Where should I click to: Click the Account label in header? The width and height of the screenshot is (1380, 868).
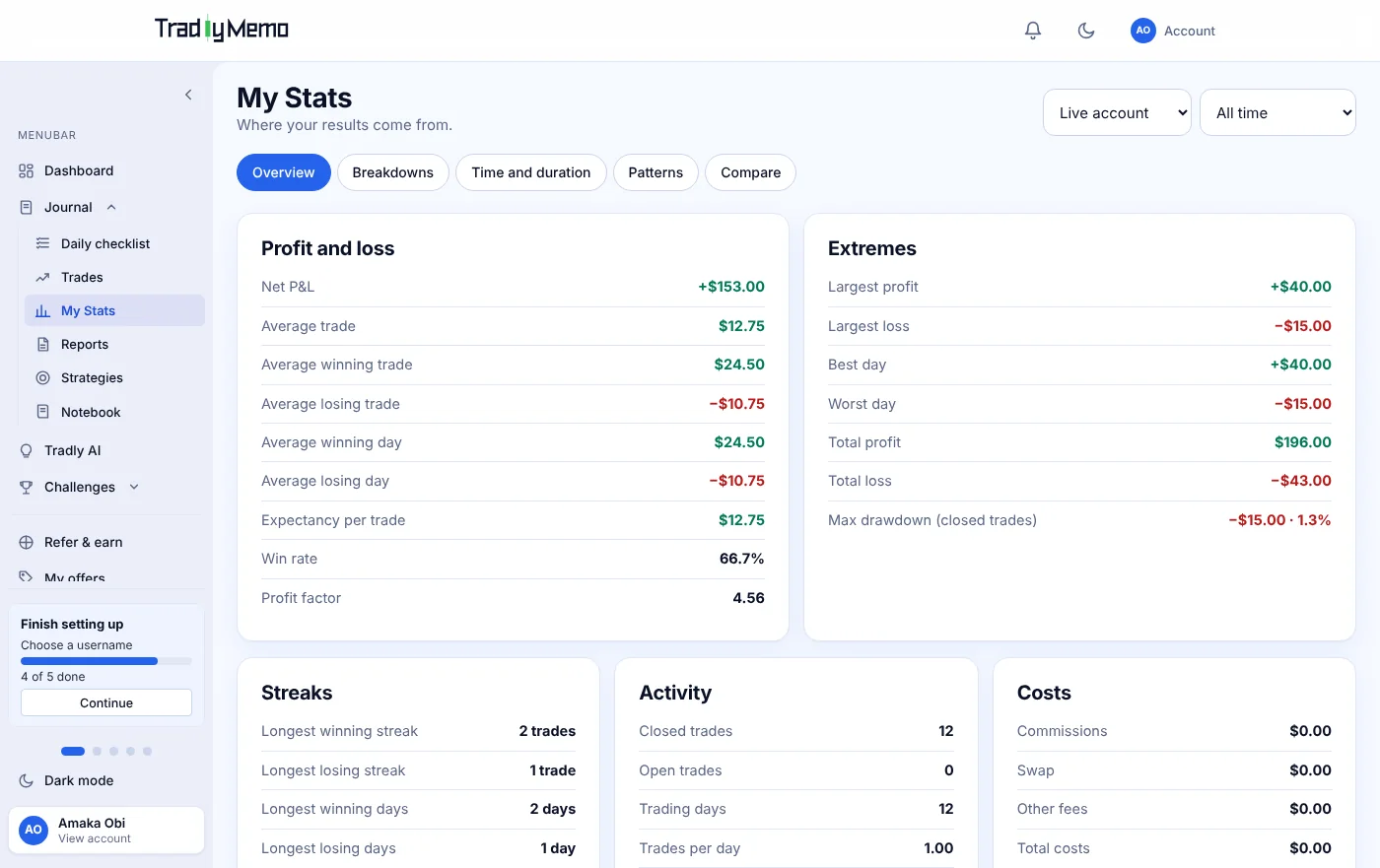pos(1190,31)
